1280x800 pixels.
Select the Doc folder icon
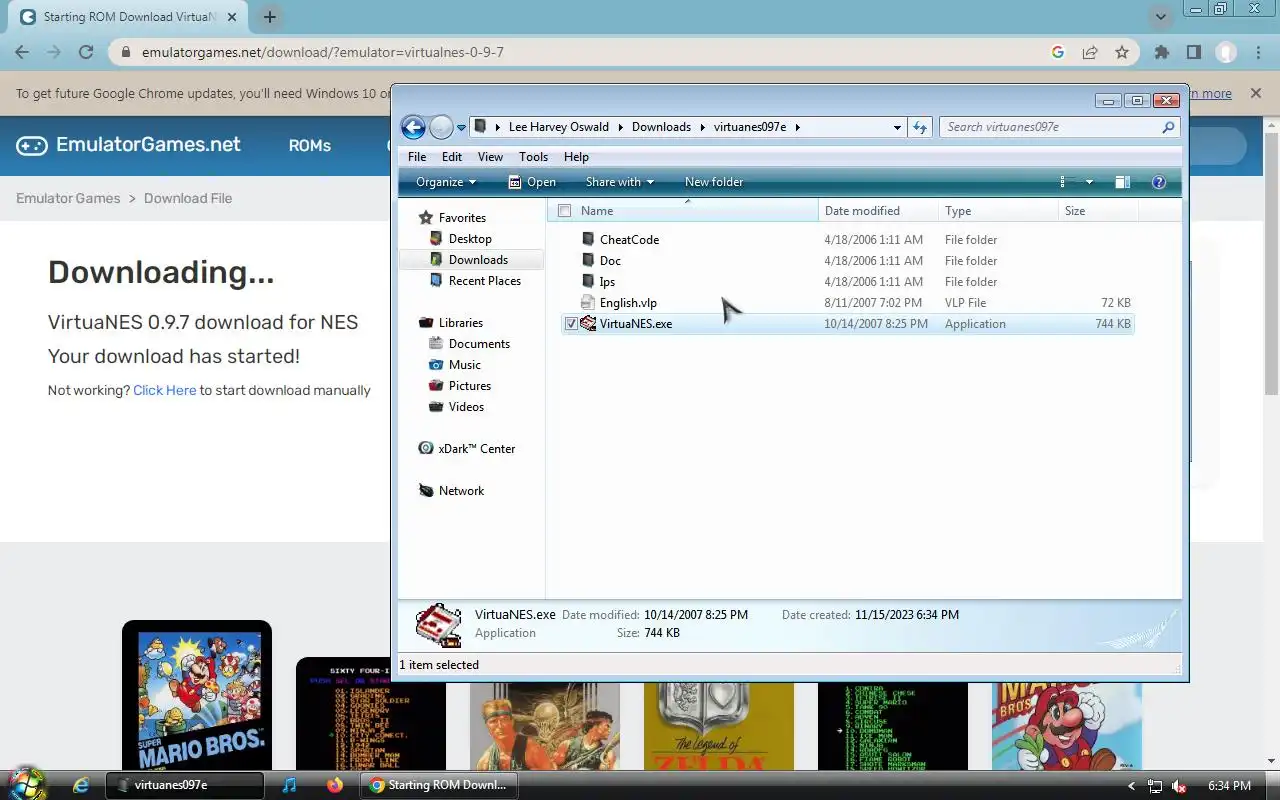click(588, 261)
